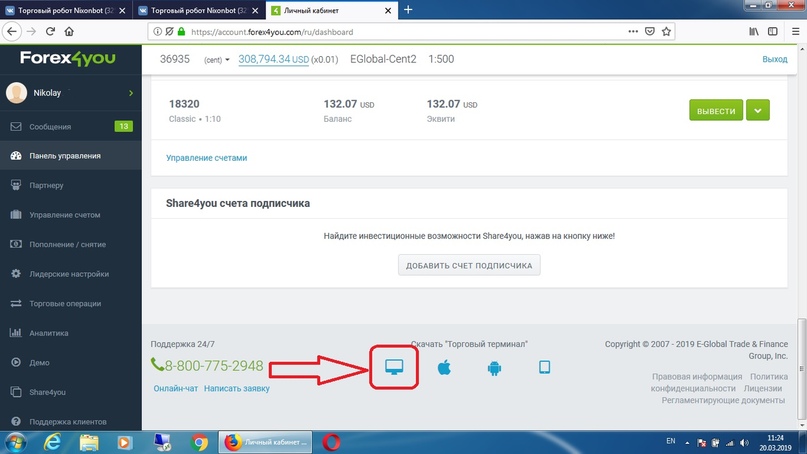Open the Android terminal download icon

[494, 368]
